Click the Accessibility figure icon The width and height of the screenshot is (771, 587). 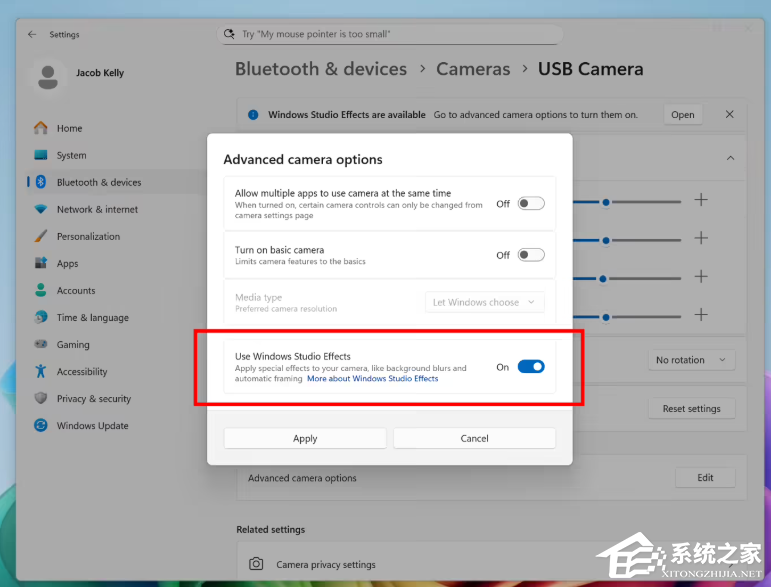click(41, 371)
